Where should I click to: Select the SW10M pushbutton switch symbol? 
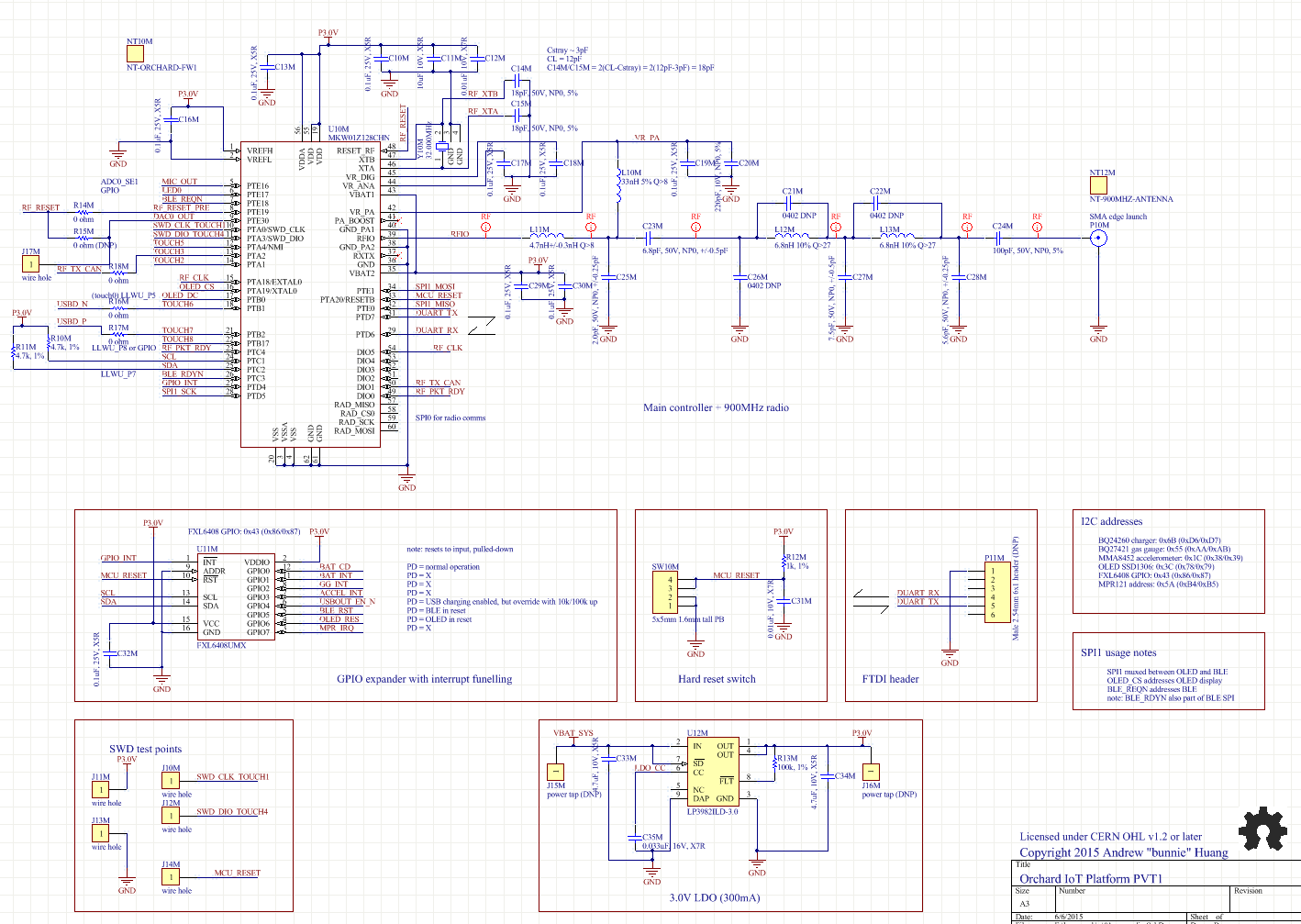(665, 593)
